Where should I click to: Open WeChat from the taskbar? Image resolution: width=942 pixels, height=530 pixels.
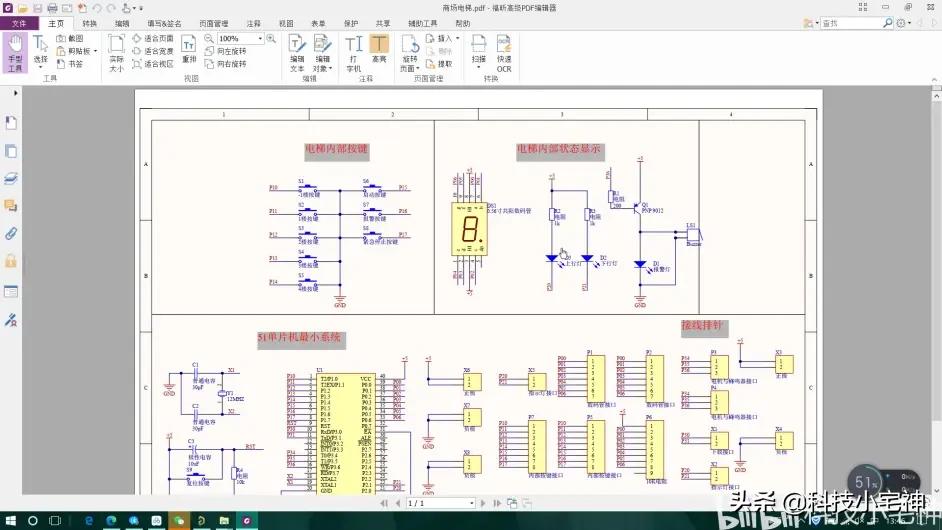(179, 520)
